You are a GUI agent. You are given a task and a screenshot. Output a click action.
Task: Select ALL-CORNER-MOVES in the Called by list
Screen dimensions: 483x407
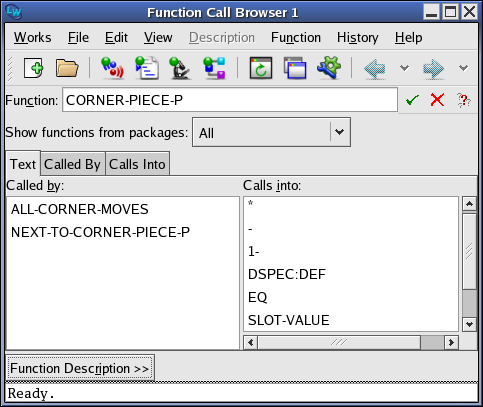(x=80, y=209)
